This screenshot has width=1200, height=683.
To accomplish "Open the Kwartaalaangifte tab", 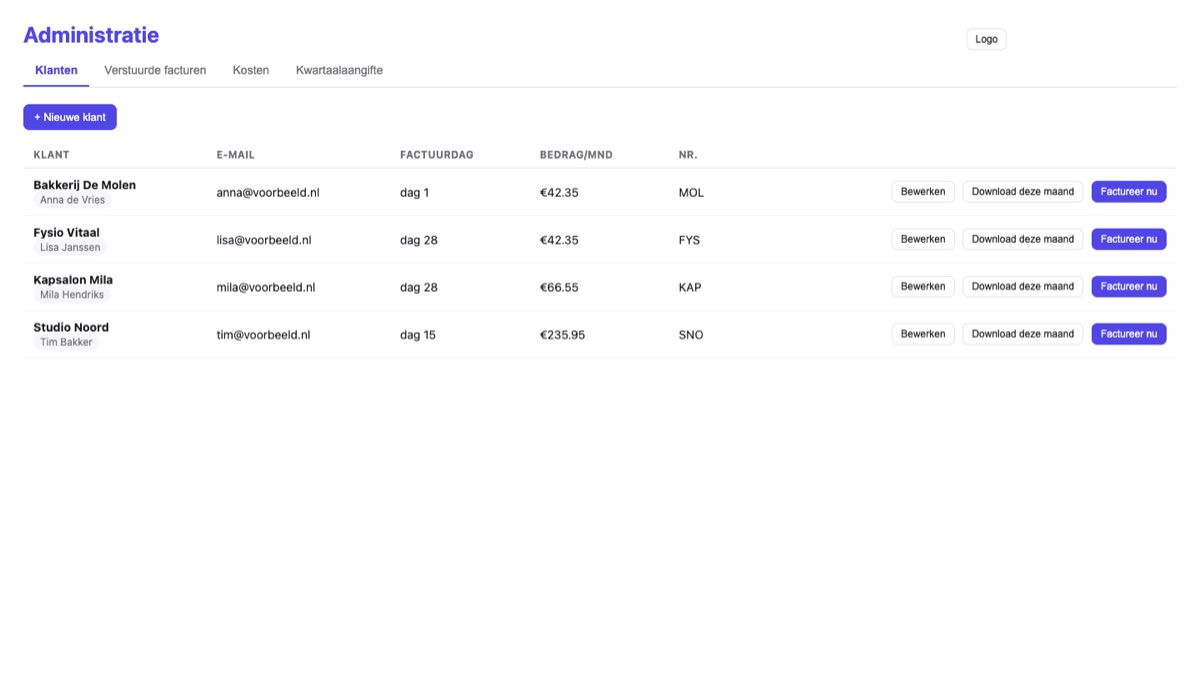I will [339, 70].
